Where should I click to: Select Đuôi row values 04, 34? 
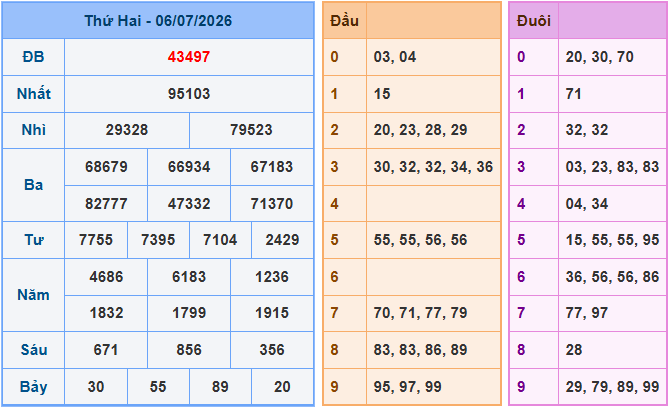coord(587,203)
